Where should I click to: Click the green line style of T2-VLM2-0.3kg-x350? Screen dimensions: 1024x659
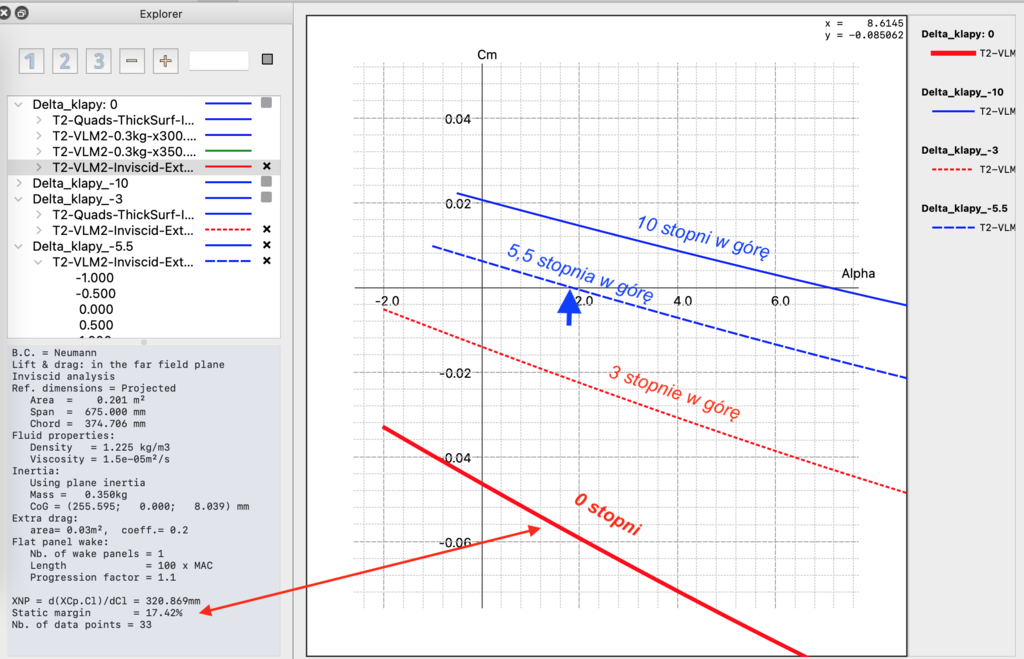(229, 151)
